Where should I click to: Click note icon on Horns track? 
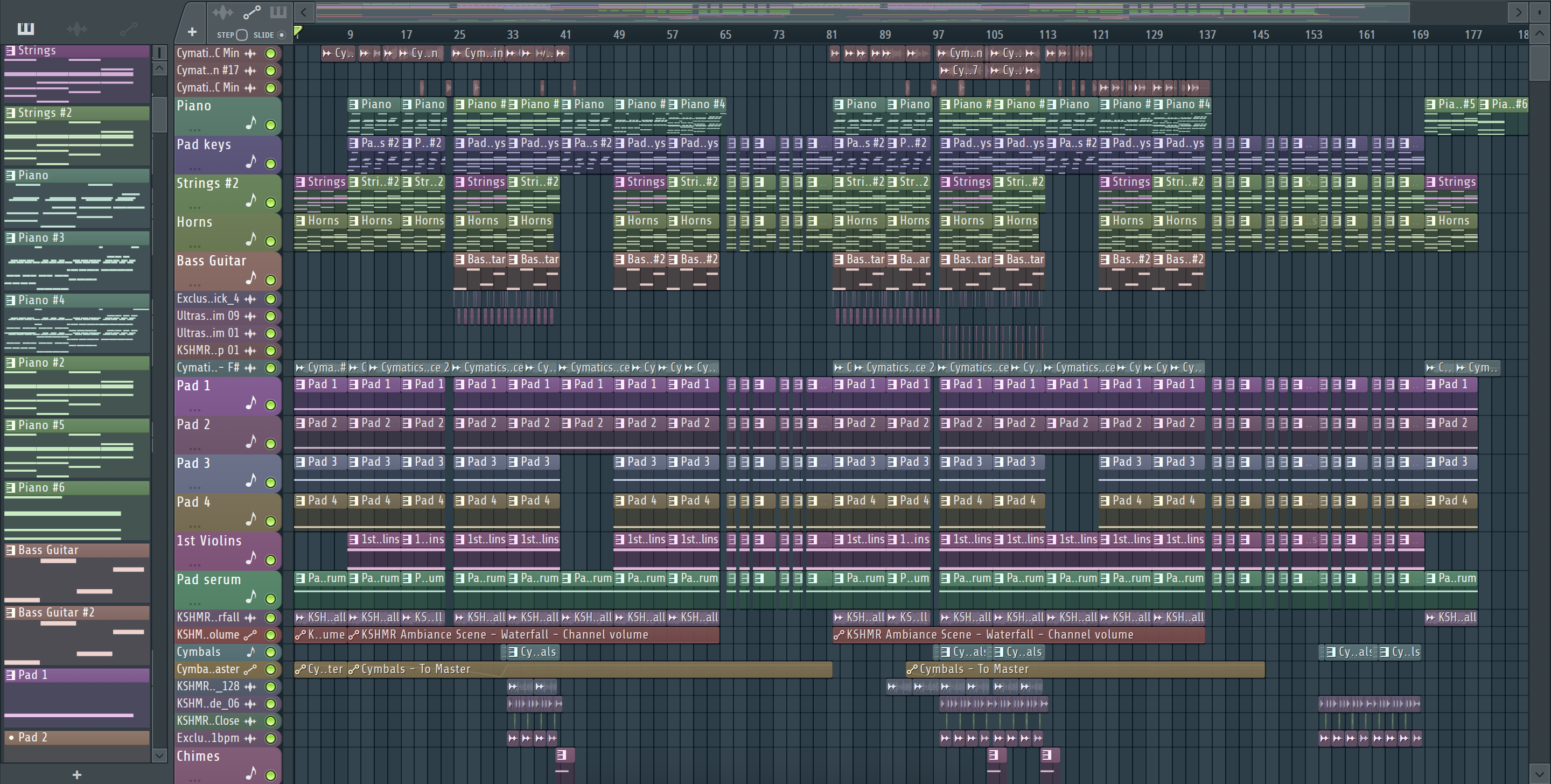point(251,239)
